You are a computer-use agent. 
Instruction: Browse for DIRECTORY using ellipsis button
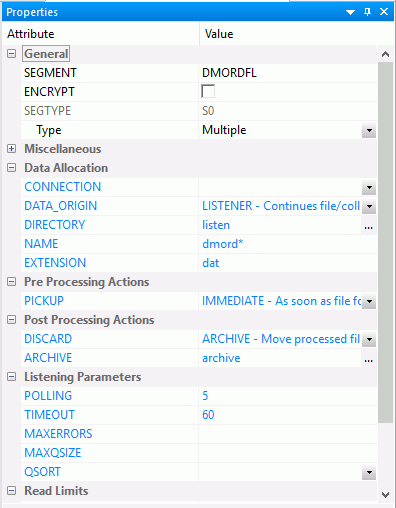(x=368, y=225)
